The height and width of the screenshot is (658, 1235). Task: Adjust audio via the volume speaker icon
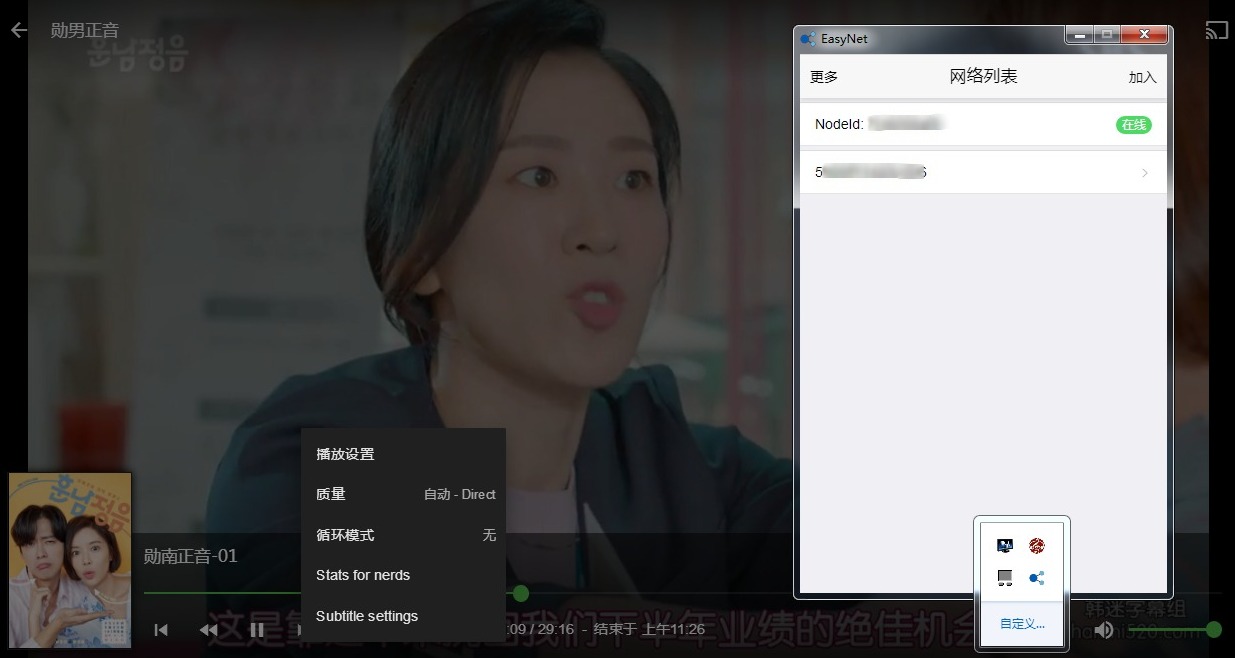point(1104,630)
